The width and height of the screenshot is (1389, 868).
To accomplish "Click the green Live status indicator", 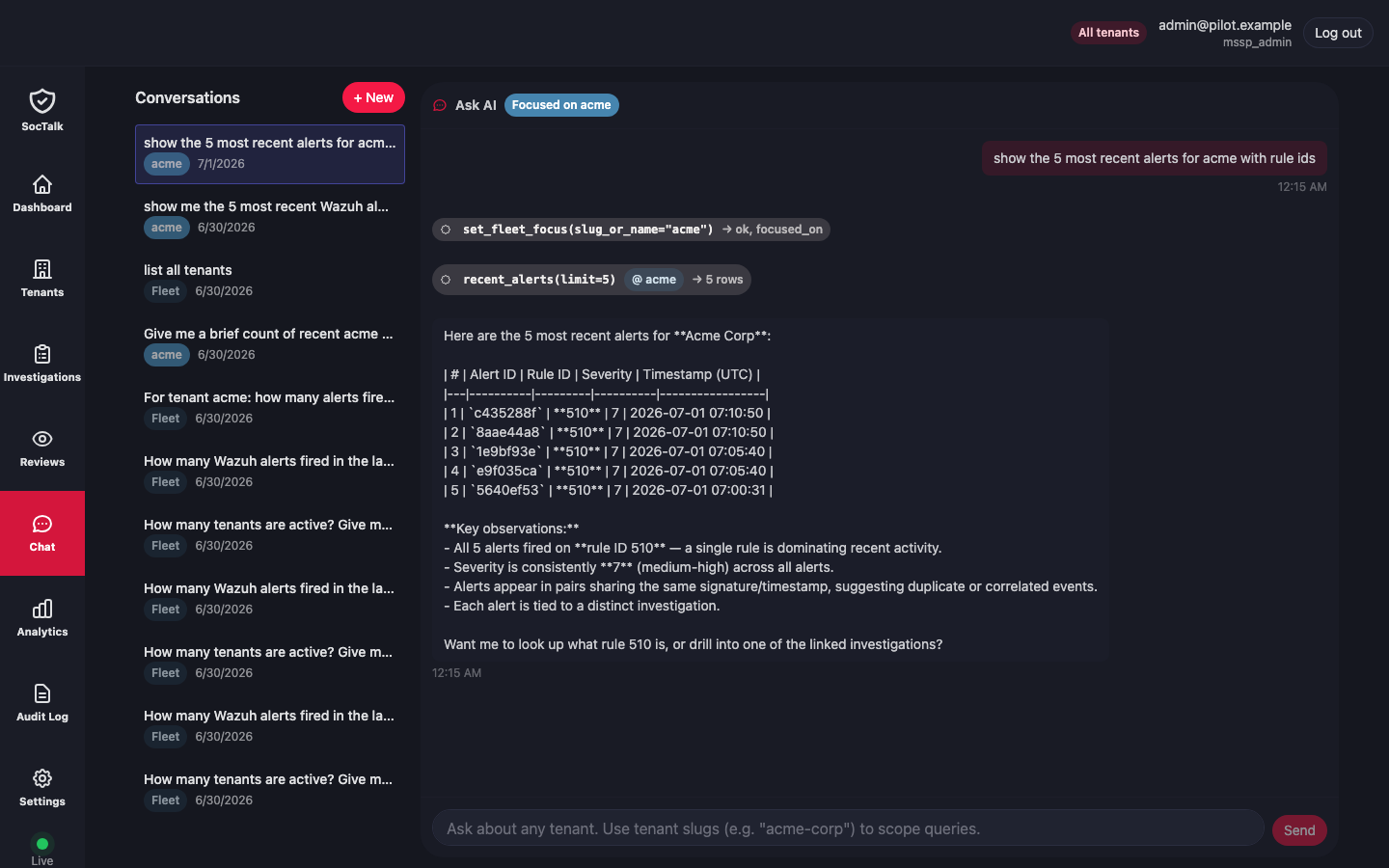I will pyautogui.click(x=42, y=844).
